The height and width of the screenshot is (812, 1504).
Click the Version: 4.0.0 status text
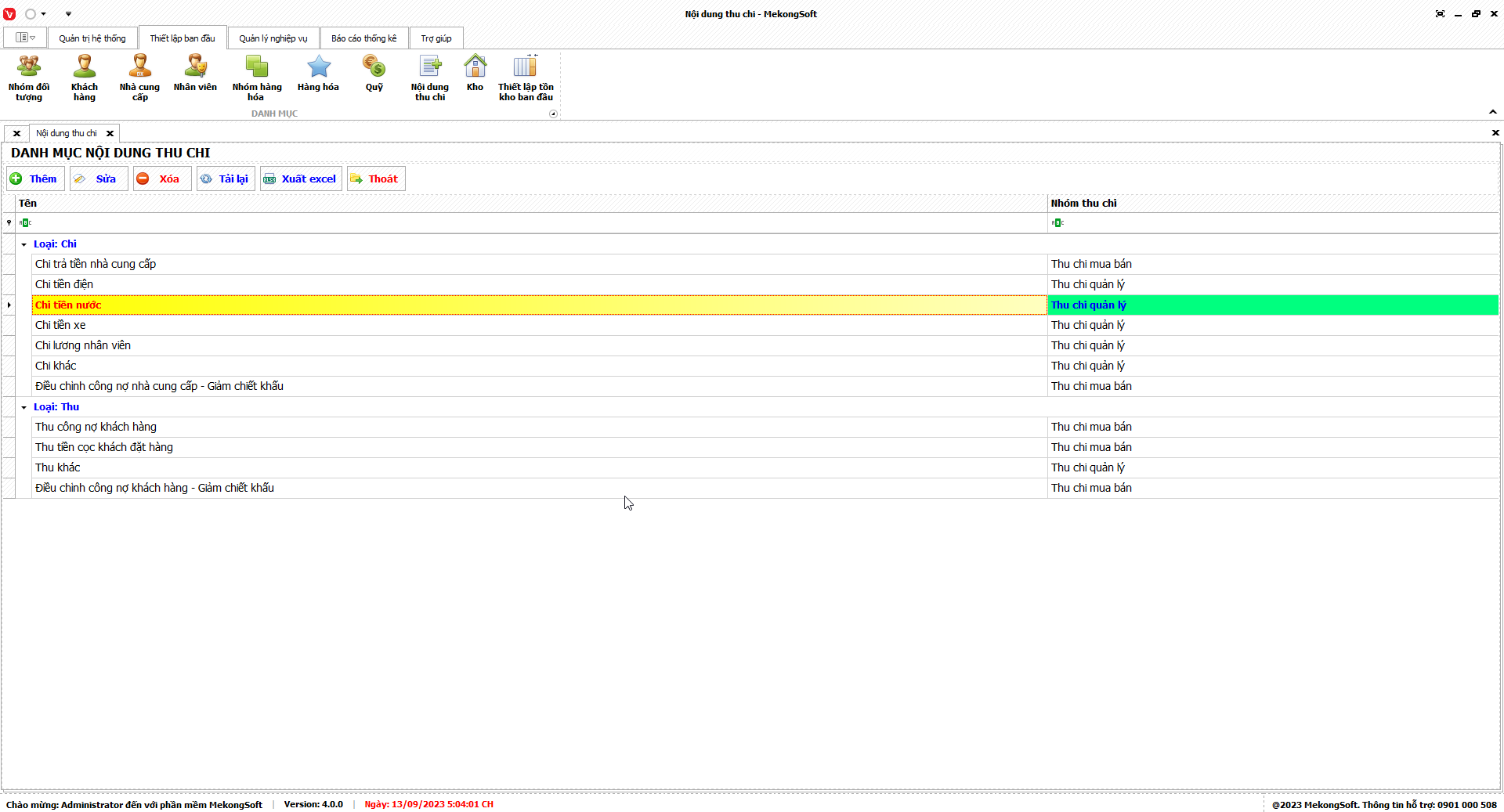pos(313,804)
